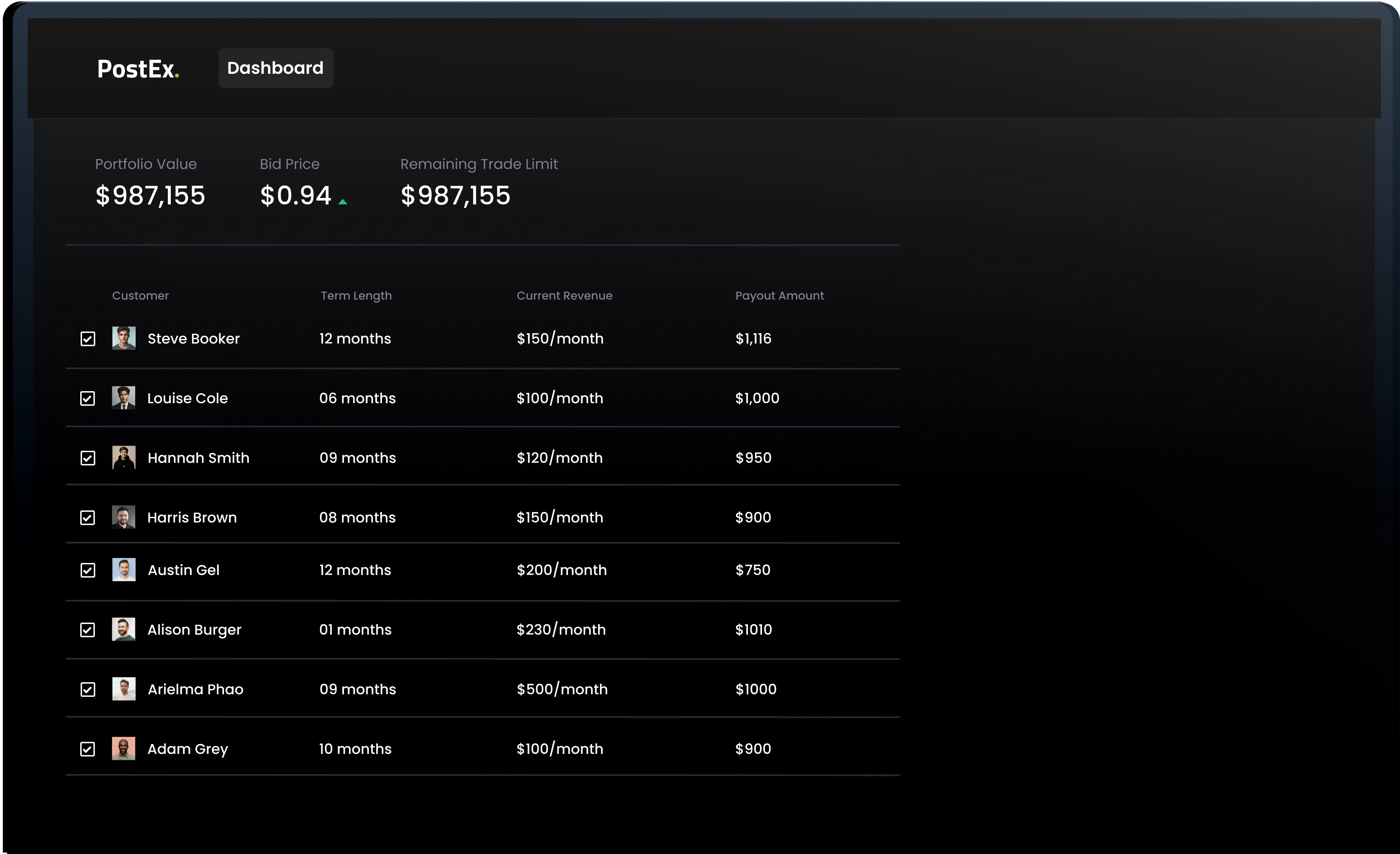
Task: Click the Payout Amount column header
Action: point(779,295)
